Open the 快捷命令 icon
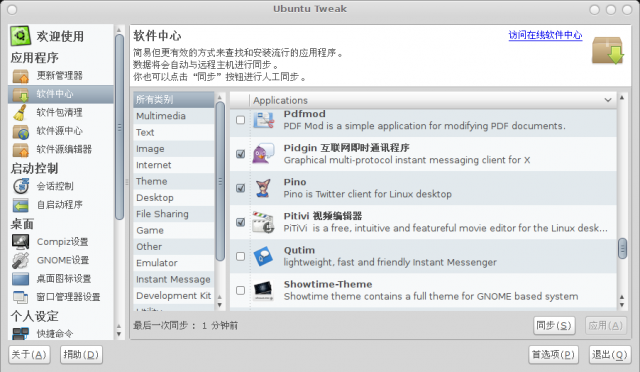 [20, 334]
